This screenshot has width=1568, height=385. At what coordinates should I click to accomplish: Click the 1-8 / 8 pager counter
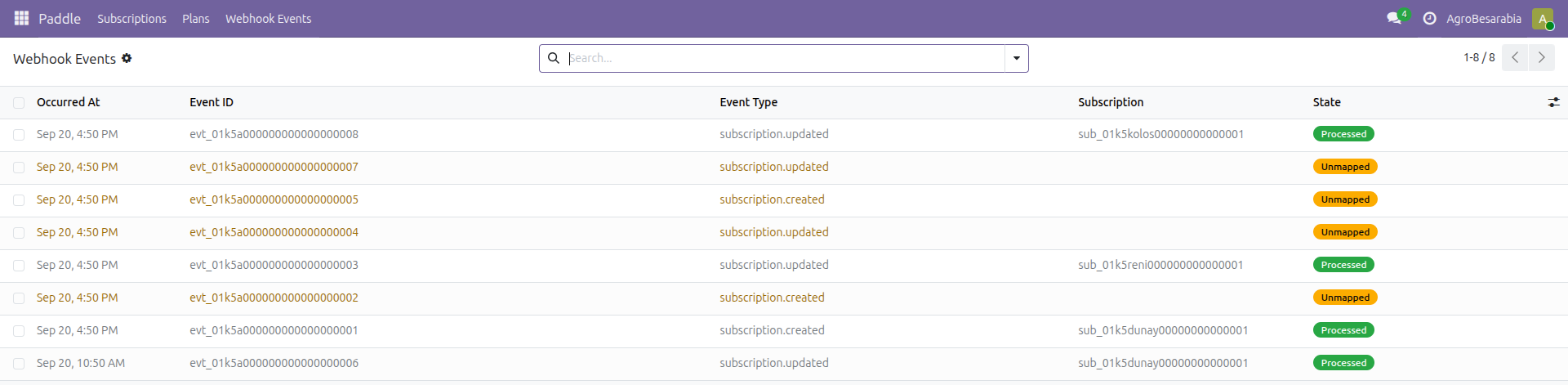[x=1478, y=58]
